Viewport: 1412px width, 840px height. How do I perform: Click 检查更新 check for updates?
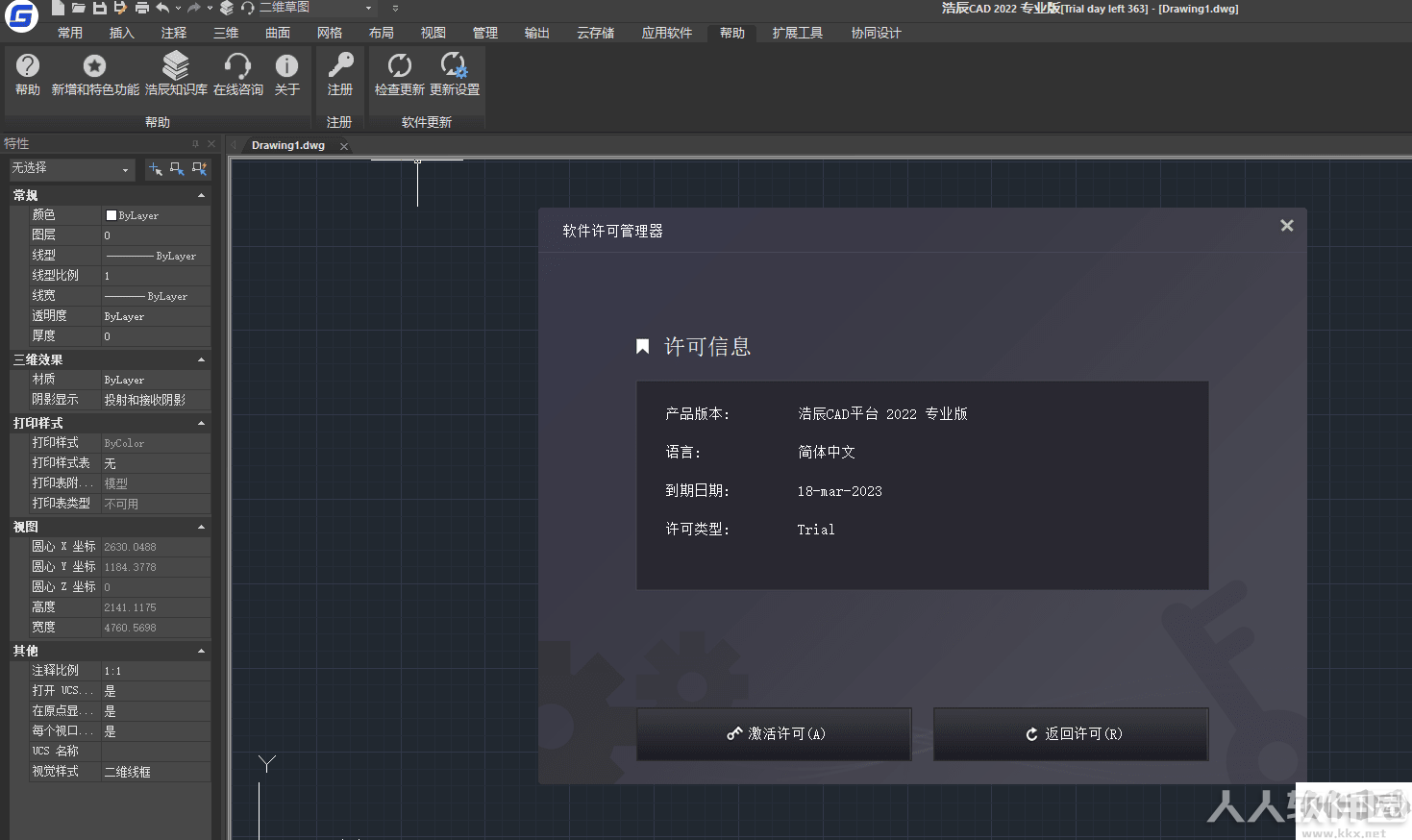point(399,74)
